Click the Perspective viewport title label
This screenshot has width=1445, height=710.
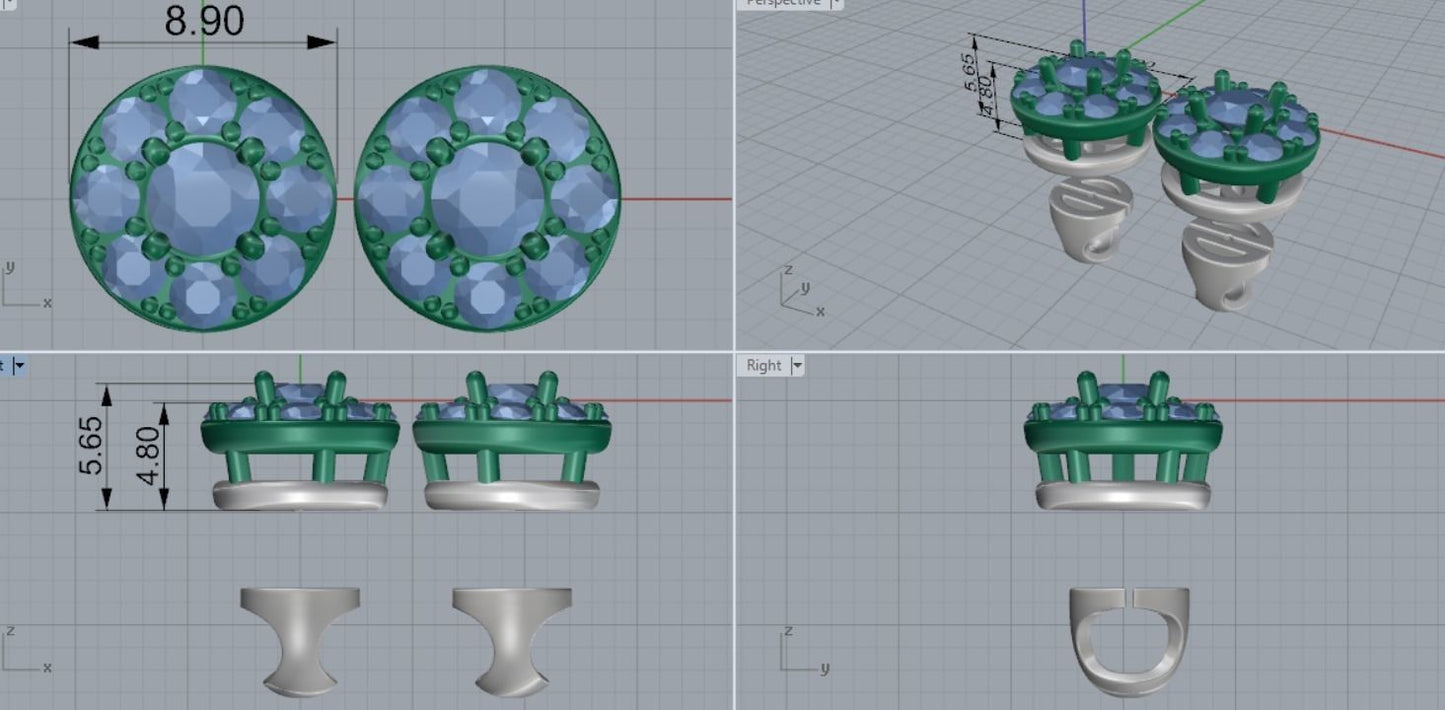[785, 3]
